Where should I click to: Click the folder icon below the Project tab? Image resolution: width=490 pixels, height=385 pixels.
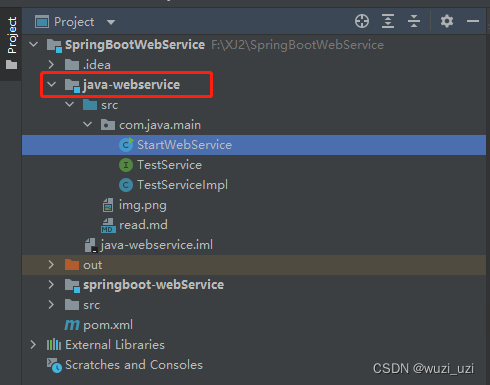(11, 64)
